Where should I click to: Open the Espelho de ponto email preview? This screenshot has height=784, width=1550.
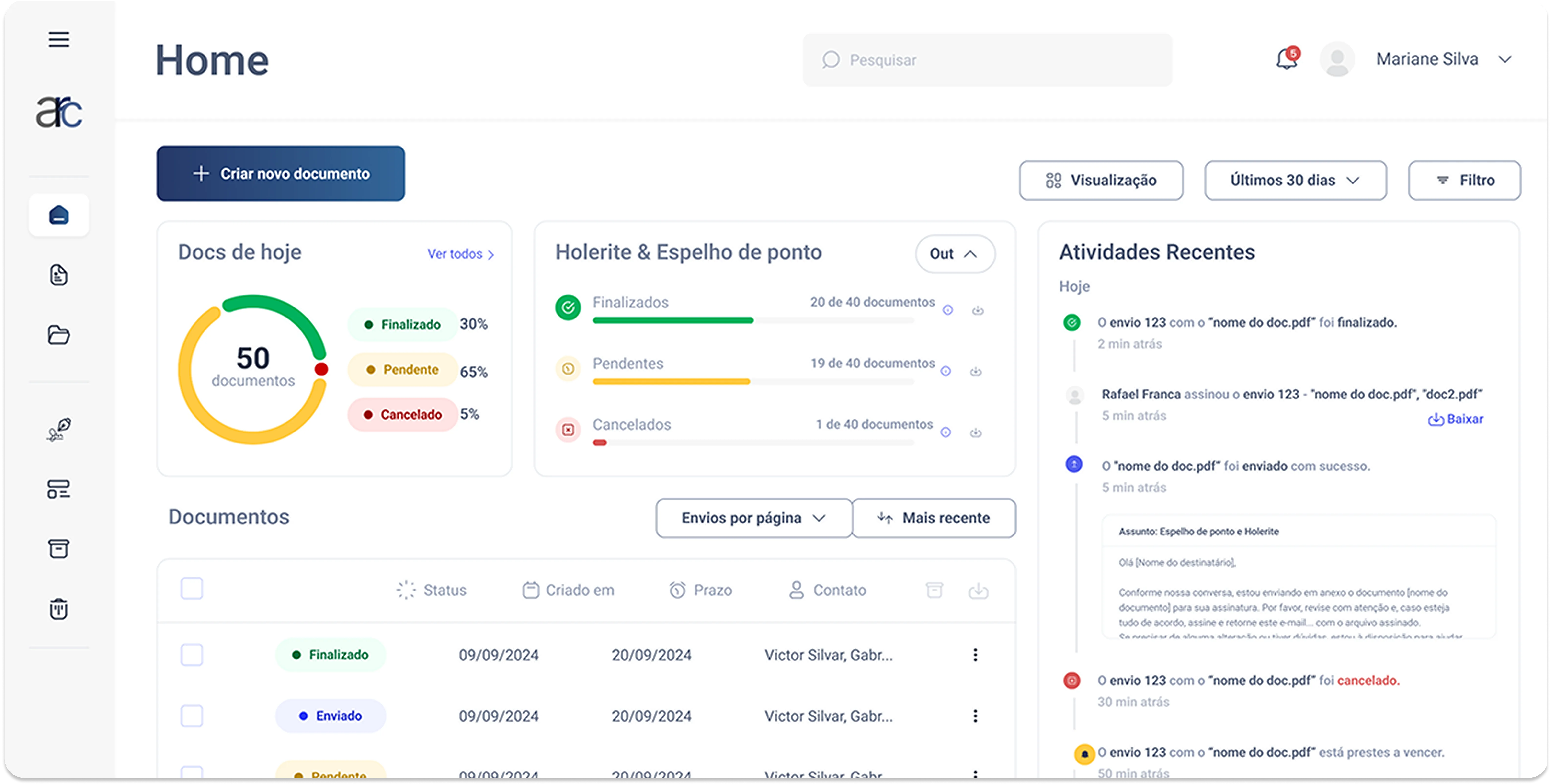click(1299, 576)
